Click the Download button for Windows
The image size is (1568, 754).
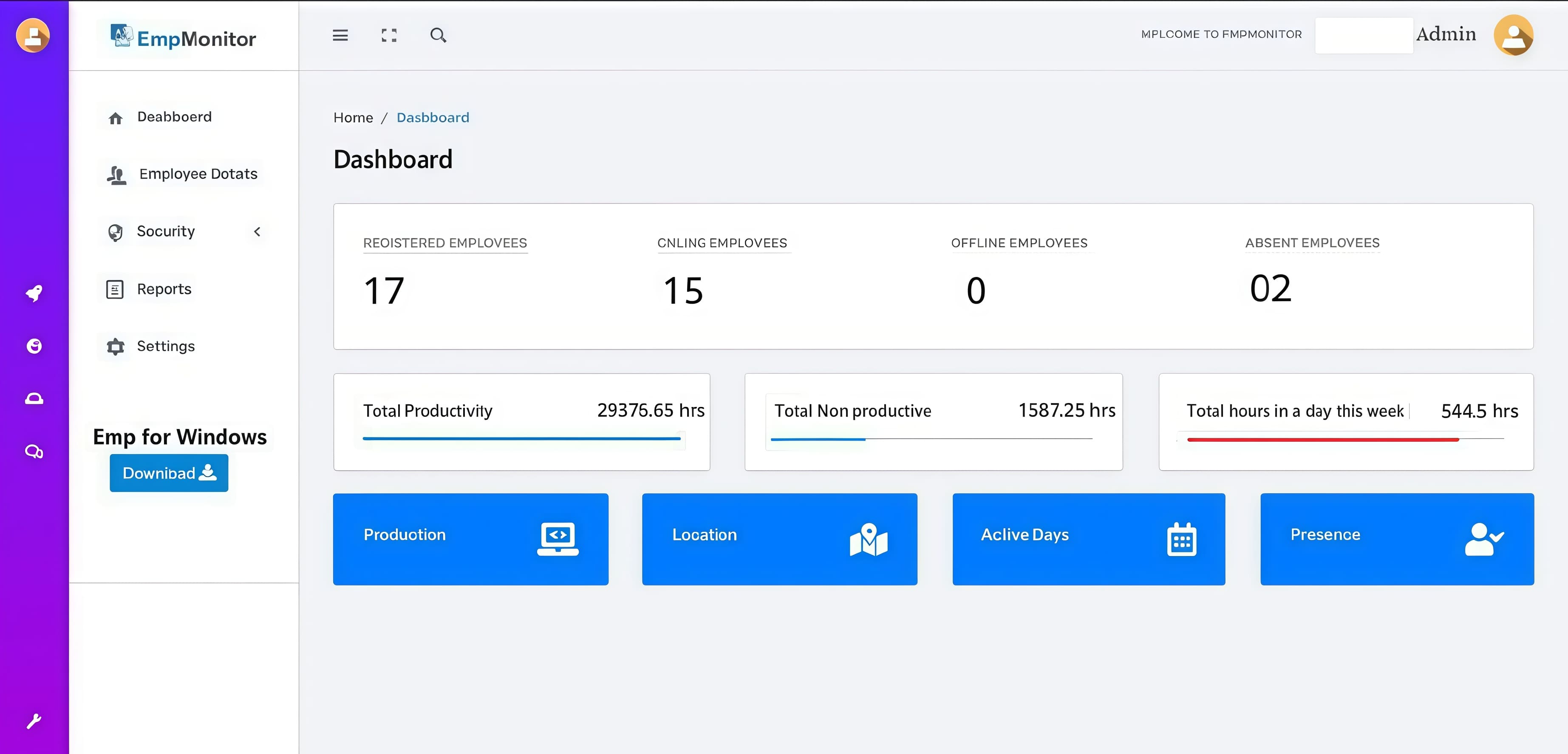pos(169,473)
